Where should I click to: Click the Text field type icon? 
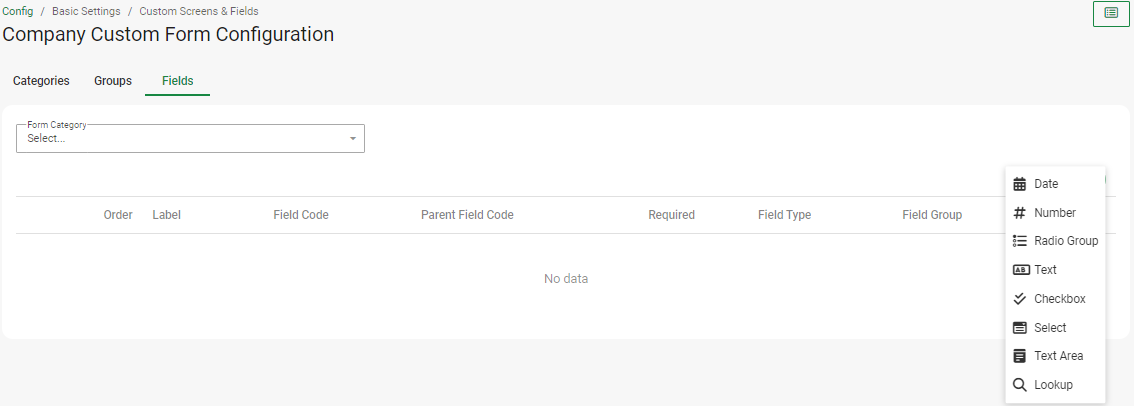point(1019,270)
